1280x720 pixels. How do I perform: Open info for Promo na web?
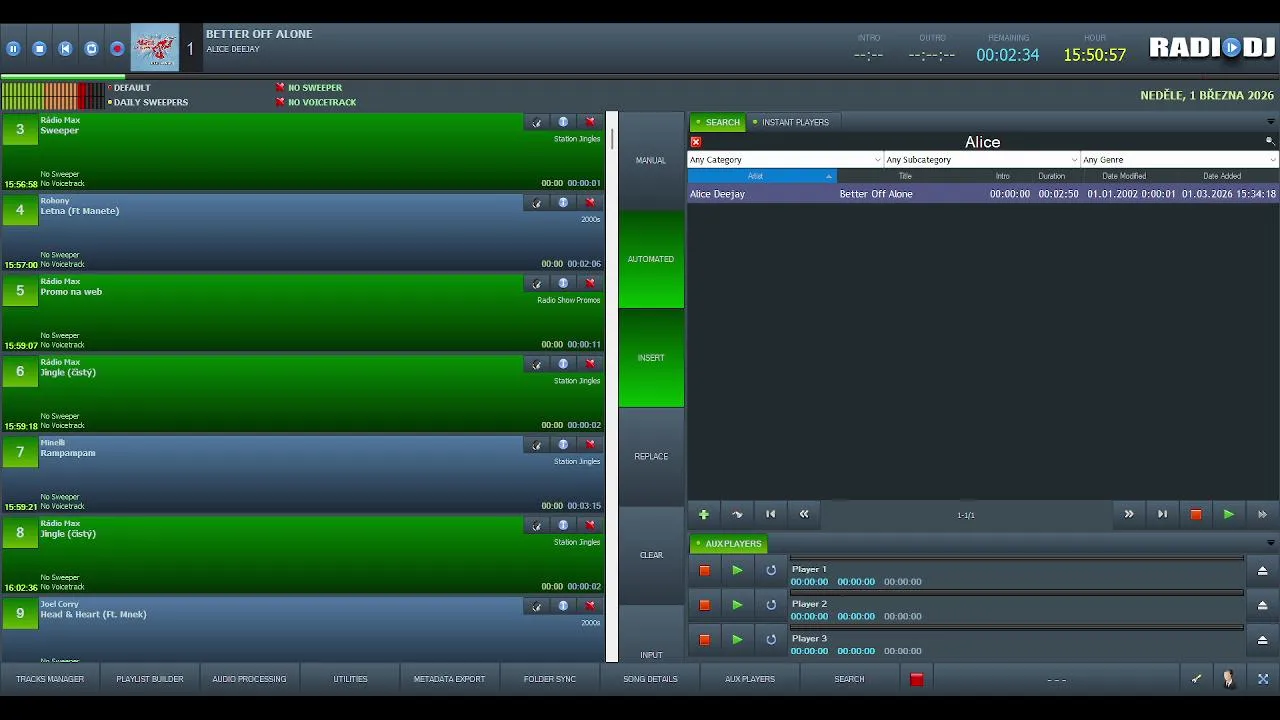point(563,284)
